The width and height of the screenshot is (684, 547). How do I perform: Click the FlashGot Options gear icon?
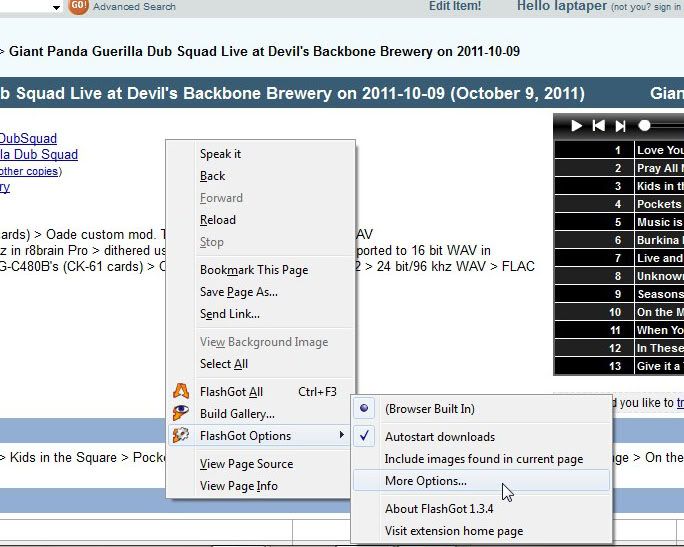tap(181, 435)
